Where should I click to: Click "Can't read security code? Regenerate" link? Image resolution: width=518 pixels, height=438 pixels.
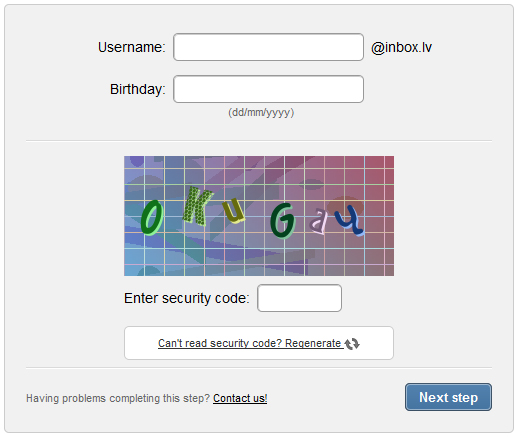251,343
